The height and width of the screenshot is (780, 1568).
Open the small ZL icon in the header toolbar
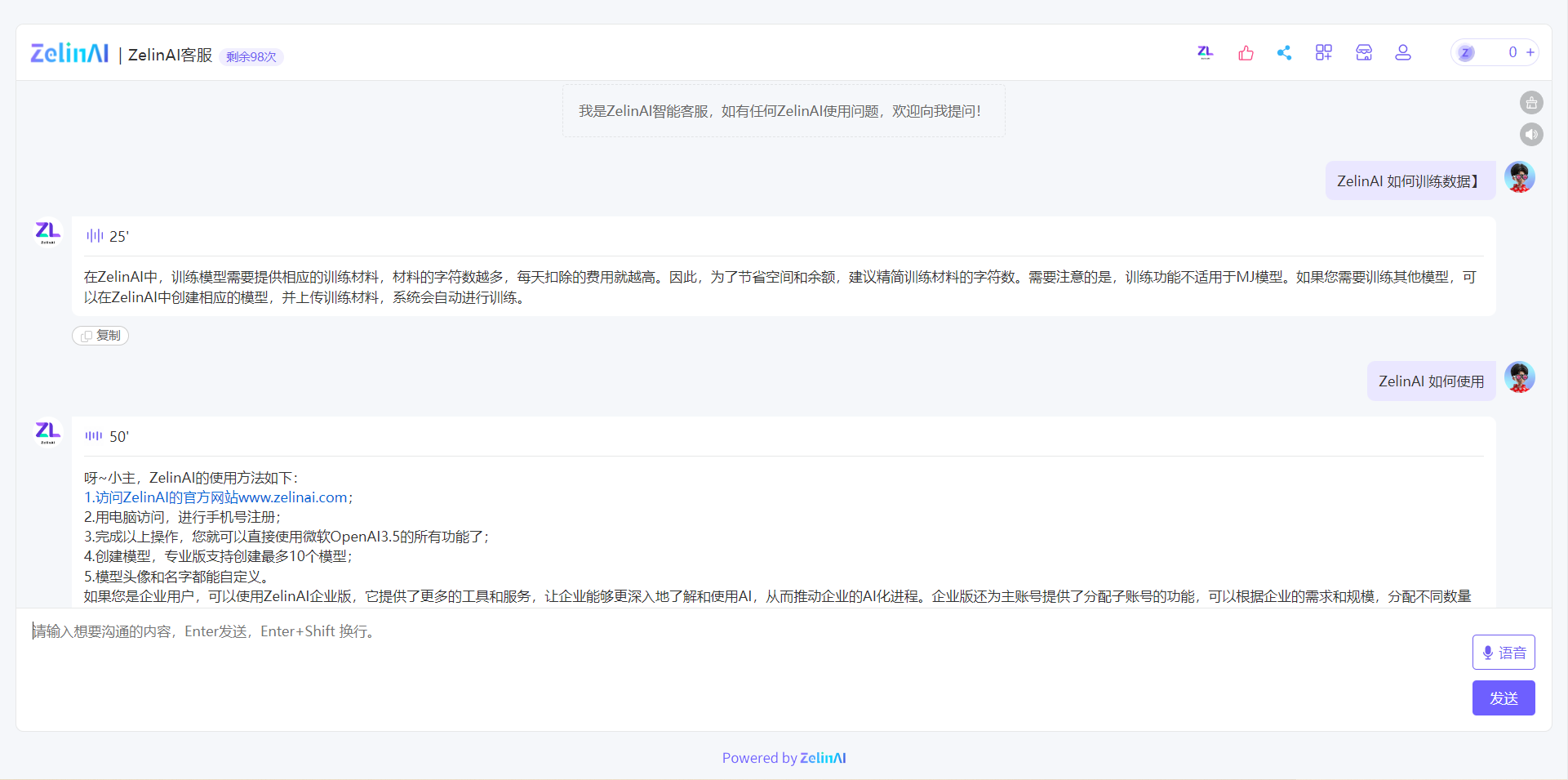[1205, 52]
